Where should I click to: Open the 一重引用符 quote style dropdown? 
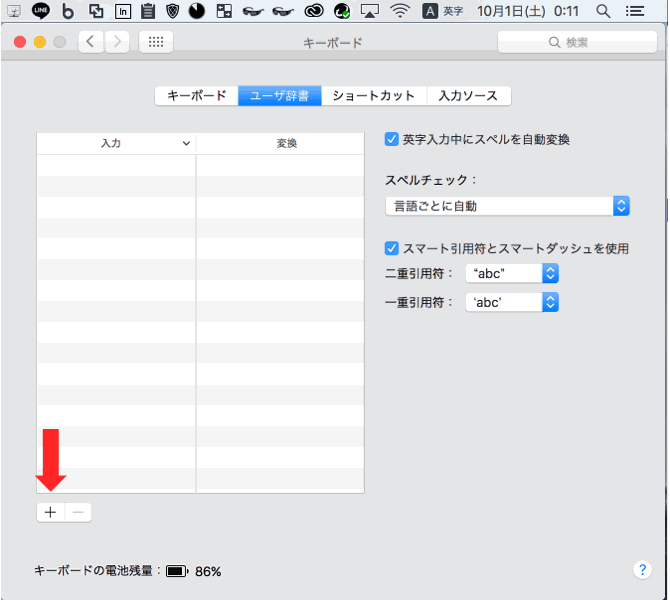pos(512,303)
